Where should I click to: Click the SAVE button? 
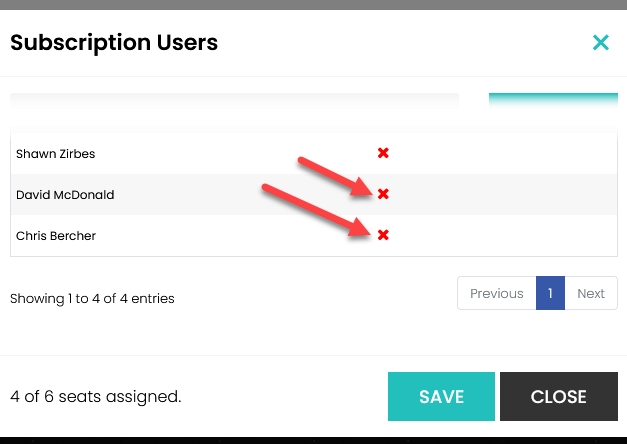(441, 396)
